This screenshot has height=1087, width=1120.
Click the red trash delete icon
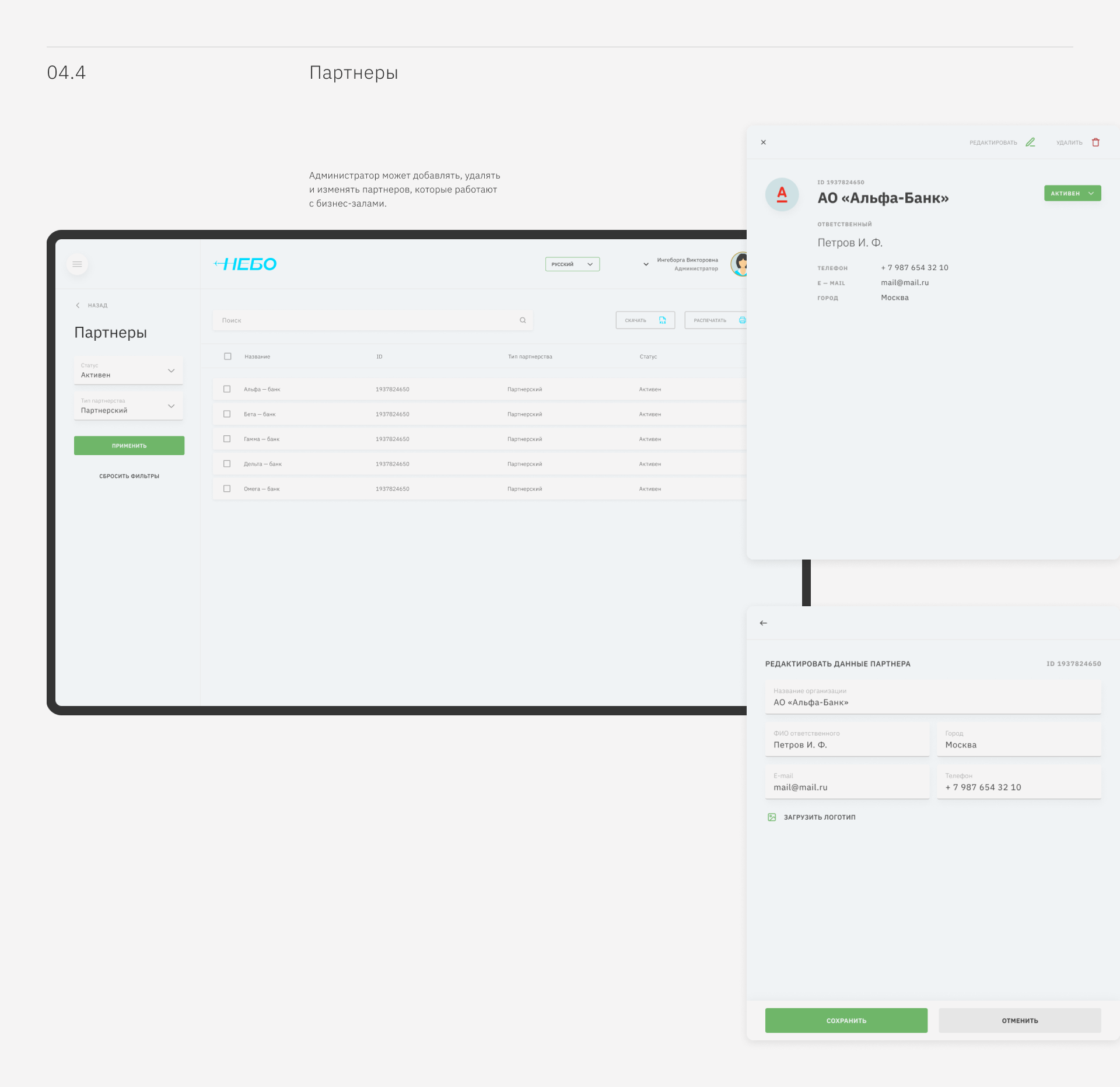point(1095,142)
